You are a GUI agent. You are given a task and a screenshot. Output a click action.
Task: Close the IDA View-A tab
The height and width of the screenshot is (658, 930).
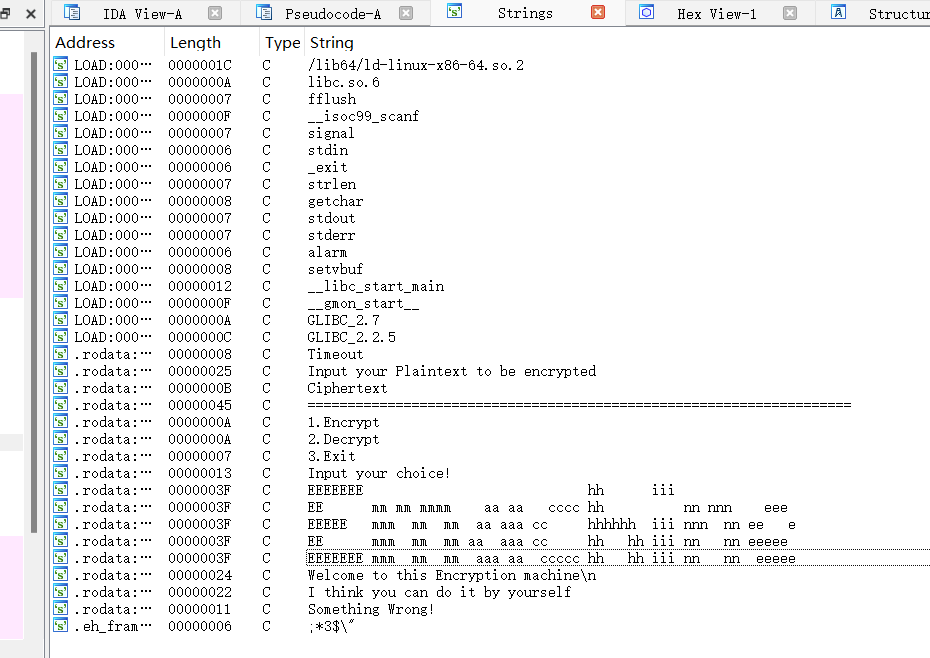215,13
